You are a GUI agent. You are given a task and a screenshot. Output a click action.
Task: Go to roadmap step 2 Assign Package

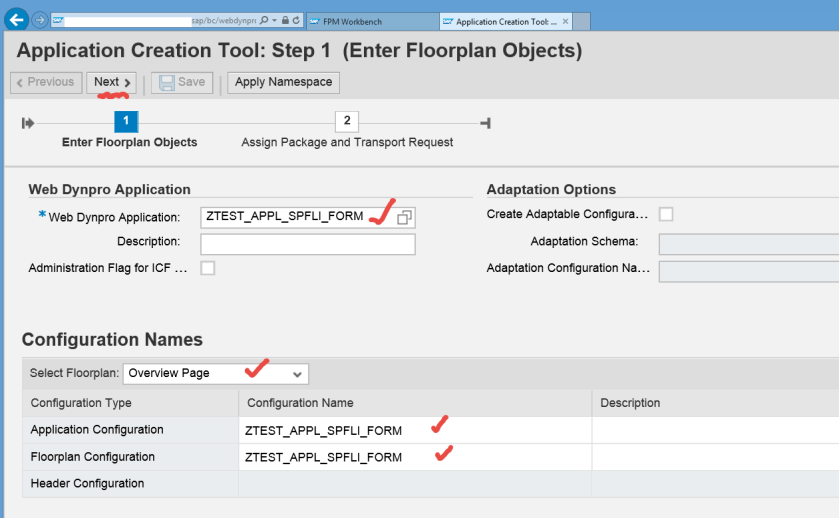pyautogui.click(x=346, y=123)
